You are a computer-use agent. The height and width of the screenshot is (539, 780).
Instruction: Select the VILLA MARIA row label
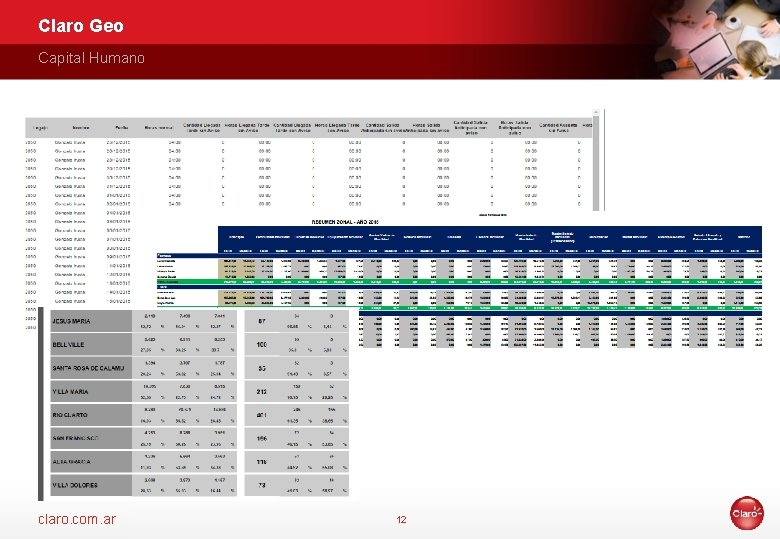click(x=91, y=391)
